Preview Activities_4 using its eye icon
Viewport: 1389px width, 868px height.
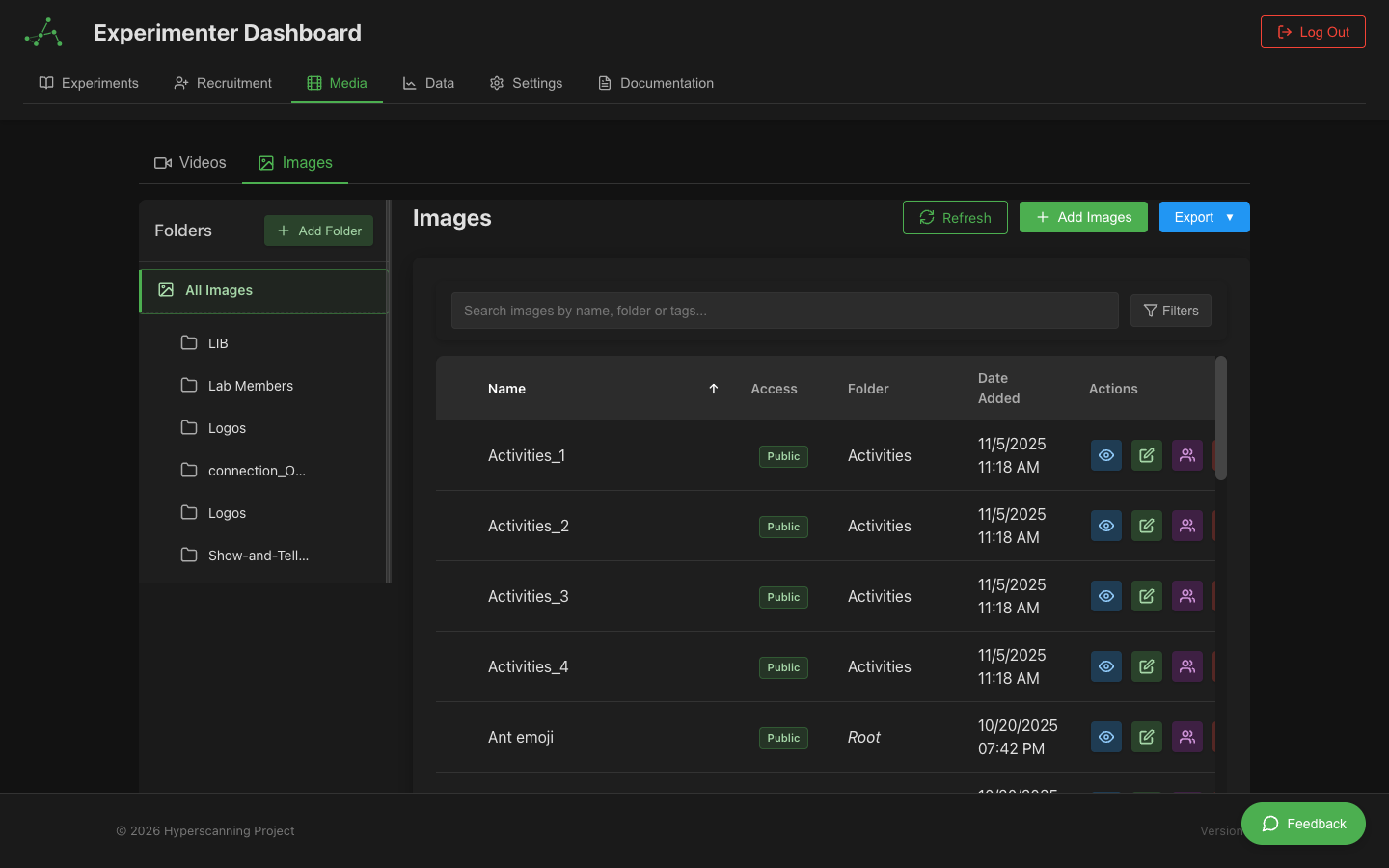pos(1105,666)
